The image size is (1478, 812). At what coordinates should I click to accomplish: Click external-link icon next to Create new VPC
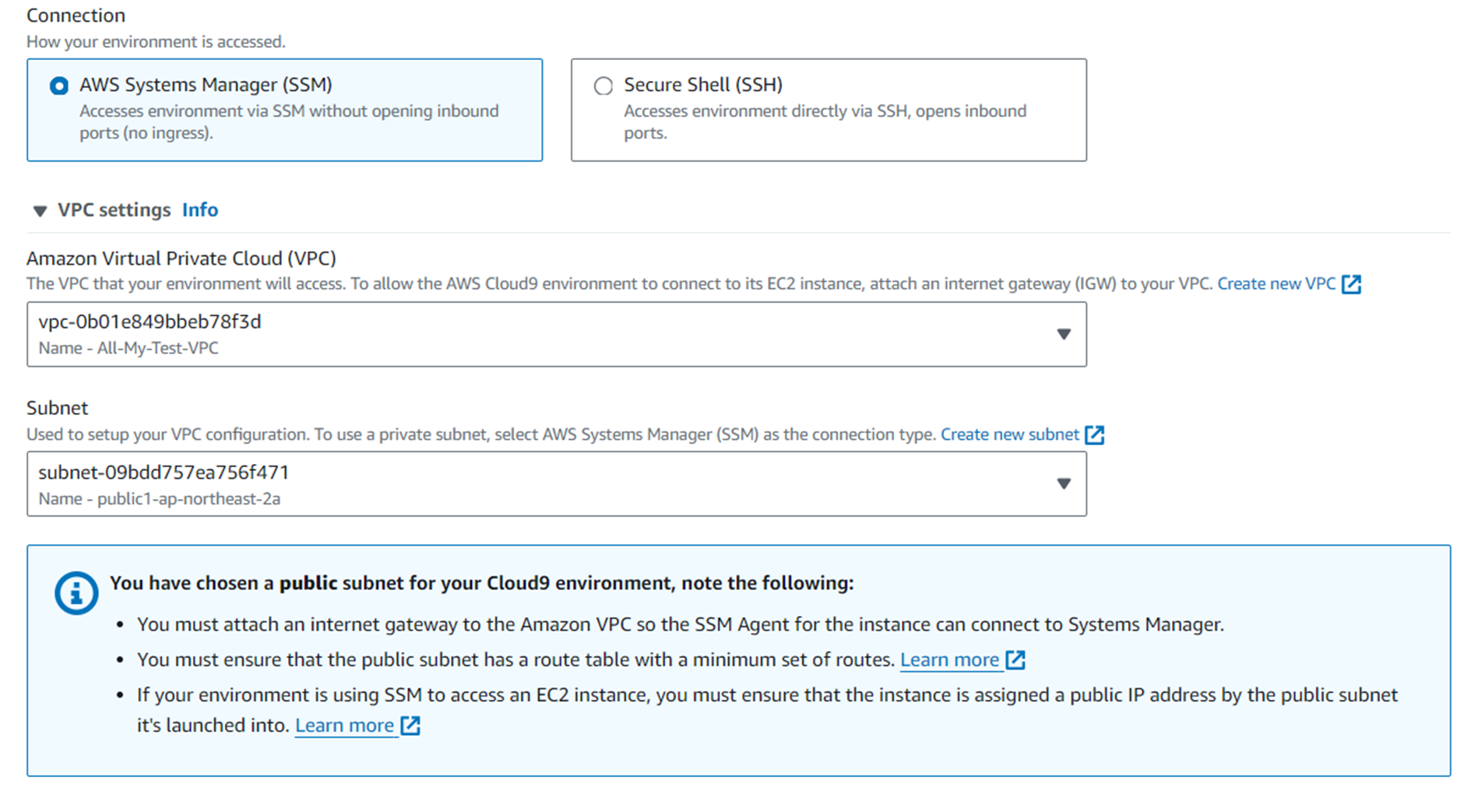[x=1351, y=285]
